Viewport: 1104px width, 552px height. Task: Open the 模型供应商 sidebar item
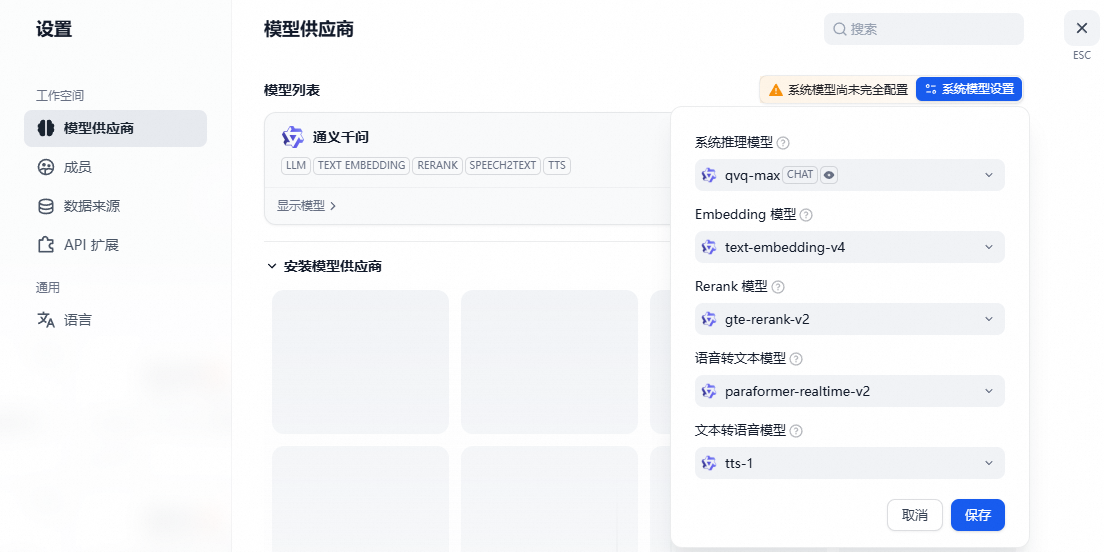point(115,128)
